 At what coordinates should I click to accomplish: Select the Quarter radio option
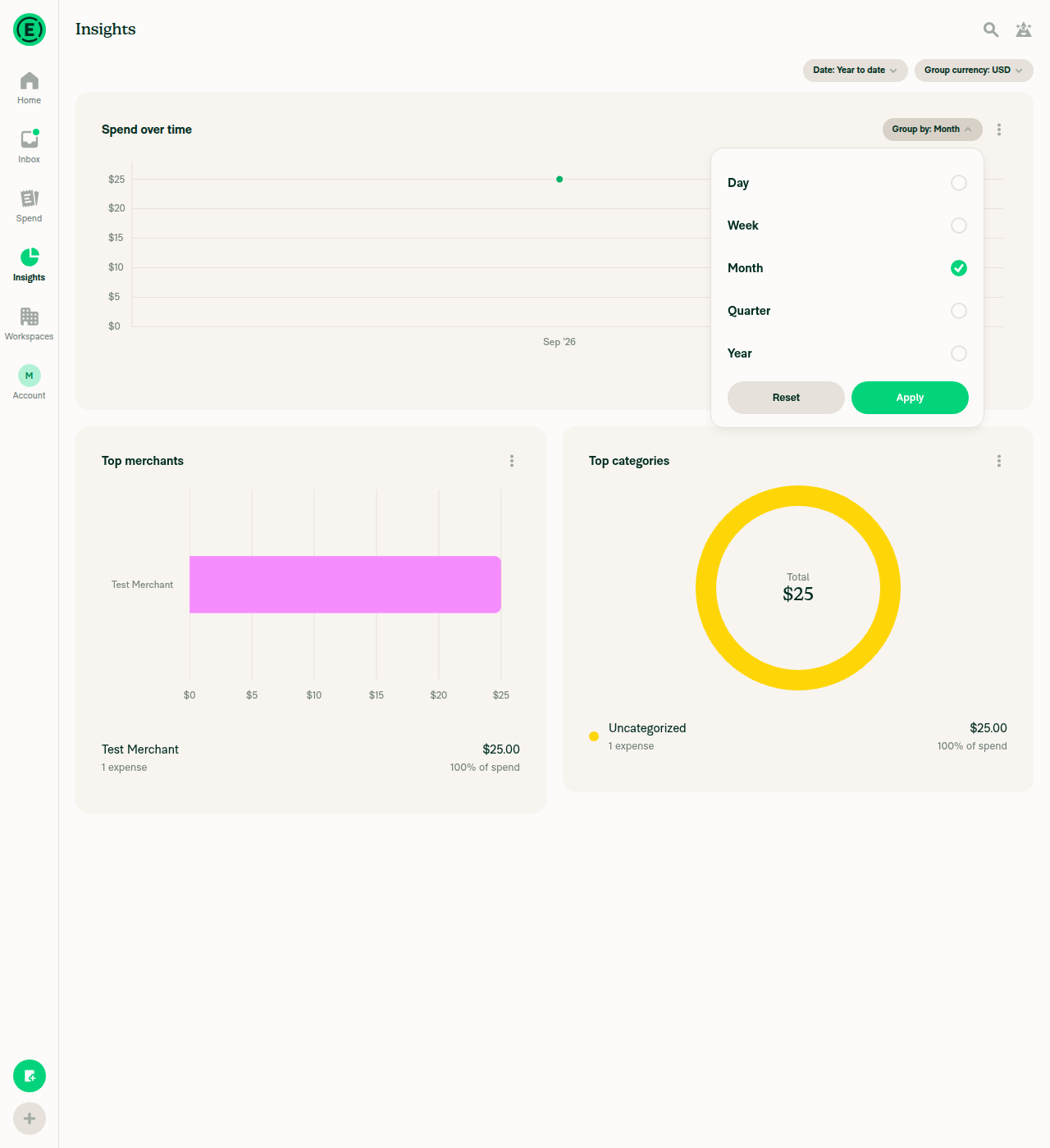point(959,311)
